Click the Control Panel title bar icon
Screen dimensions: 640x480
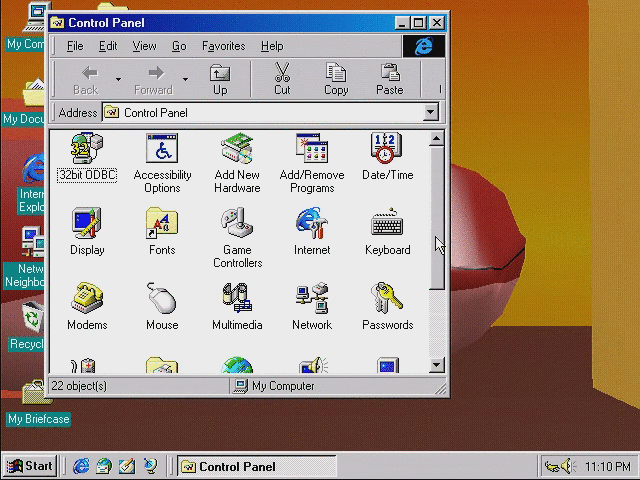click(x=57, y=23)
